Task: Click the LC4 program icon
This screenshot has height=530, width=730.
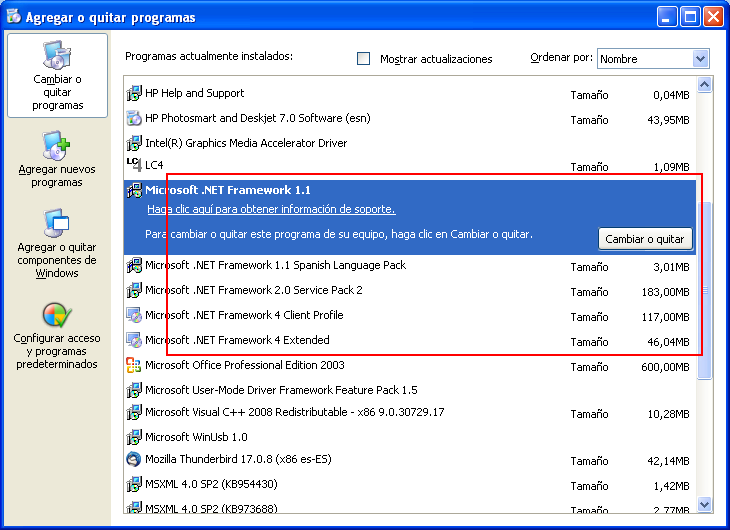Action: click(134, 164)
